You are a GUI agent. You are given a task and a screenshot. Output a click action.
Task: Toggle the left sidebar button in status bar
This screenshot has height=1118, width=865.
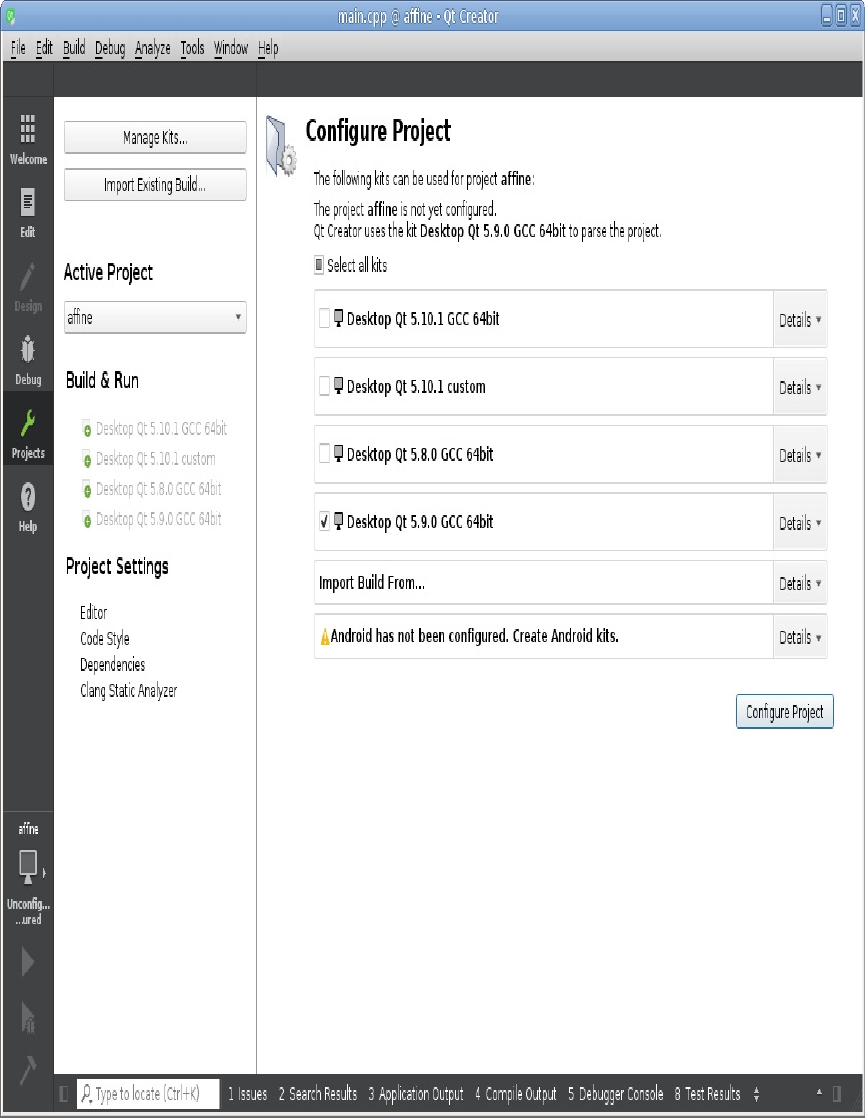point(63,1093)
